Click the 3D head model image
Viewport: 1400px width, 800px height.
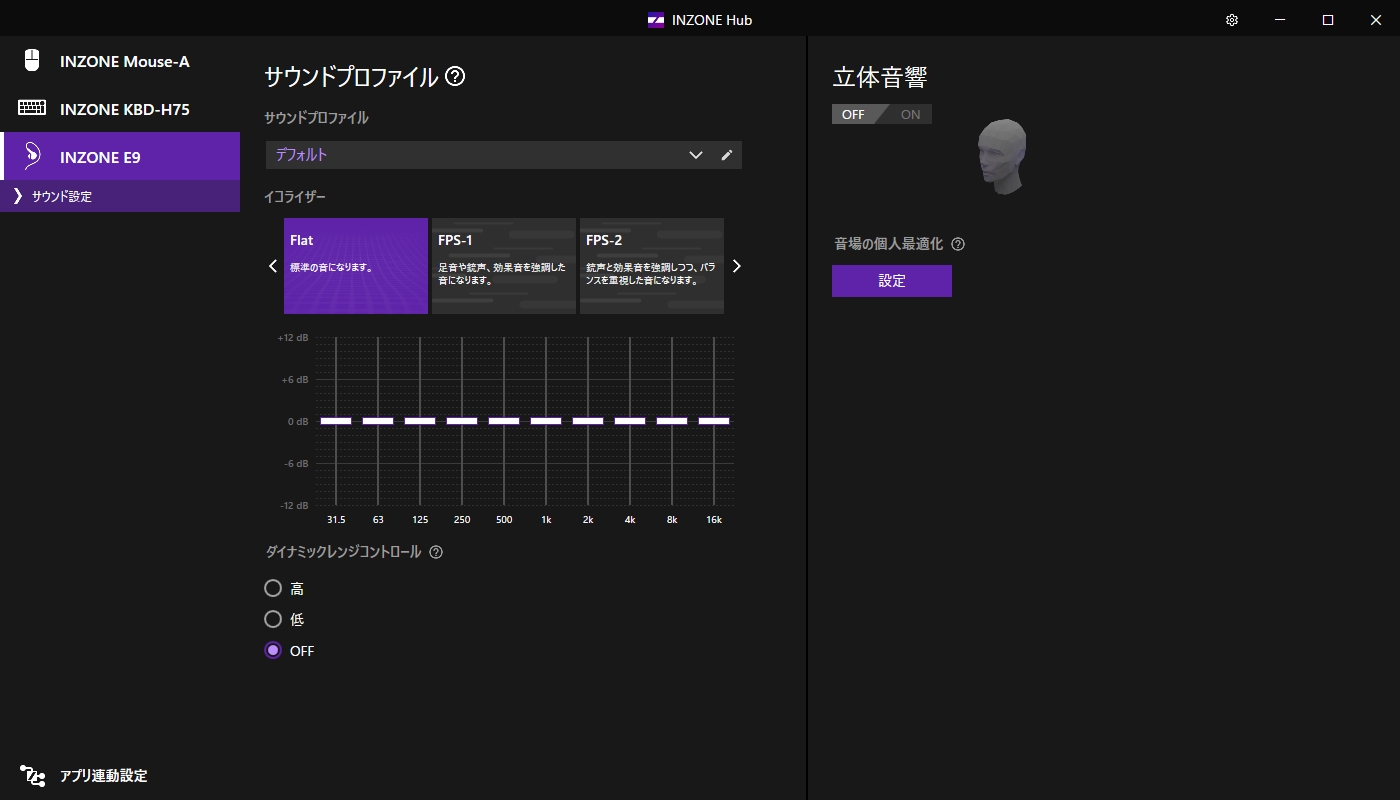[1001, 156]
